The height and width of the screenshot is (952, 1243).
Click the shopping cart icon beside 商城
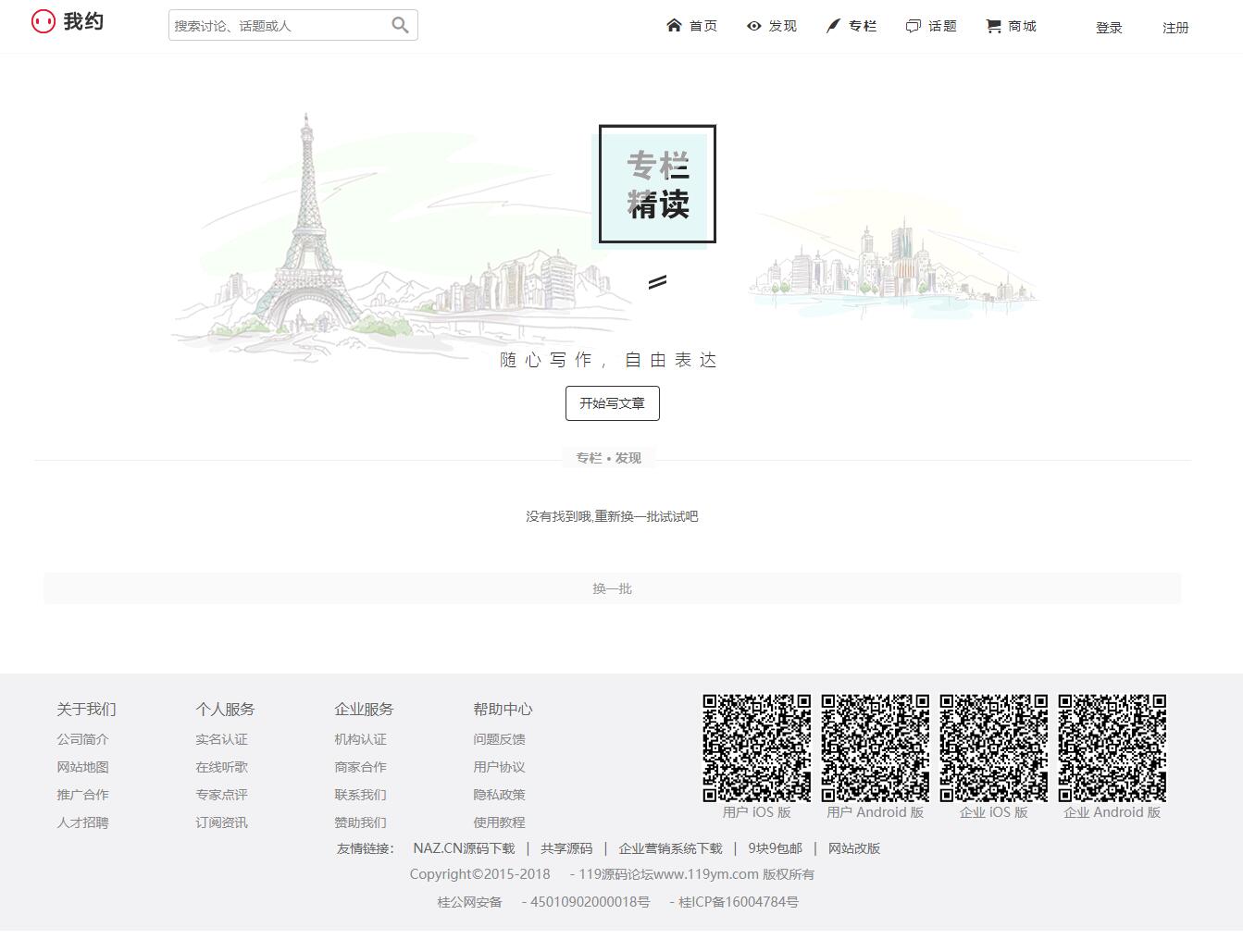point(993,26)
